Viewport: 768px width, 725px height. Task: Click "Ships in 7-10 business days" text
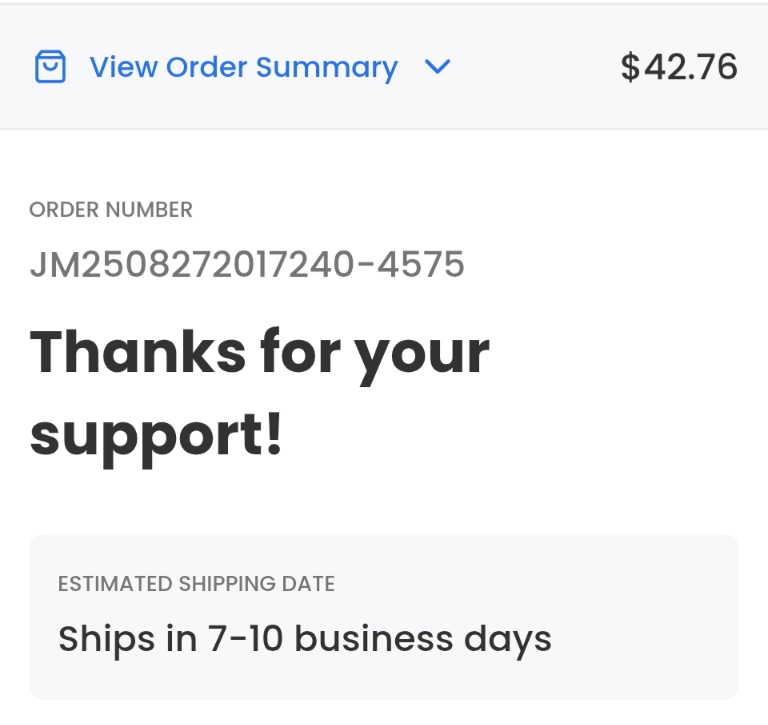pos(305,638)
